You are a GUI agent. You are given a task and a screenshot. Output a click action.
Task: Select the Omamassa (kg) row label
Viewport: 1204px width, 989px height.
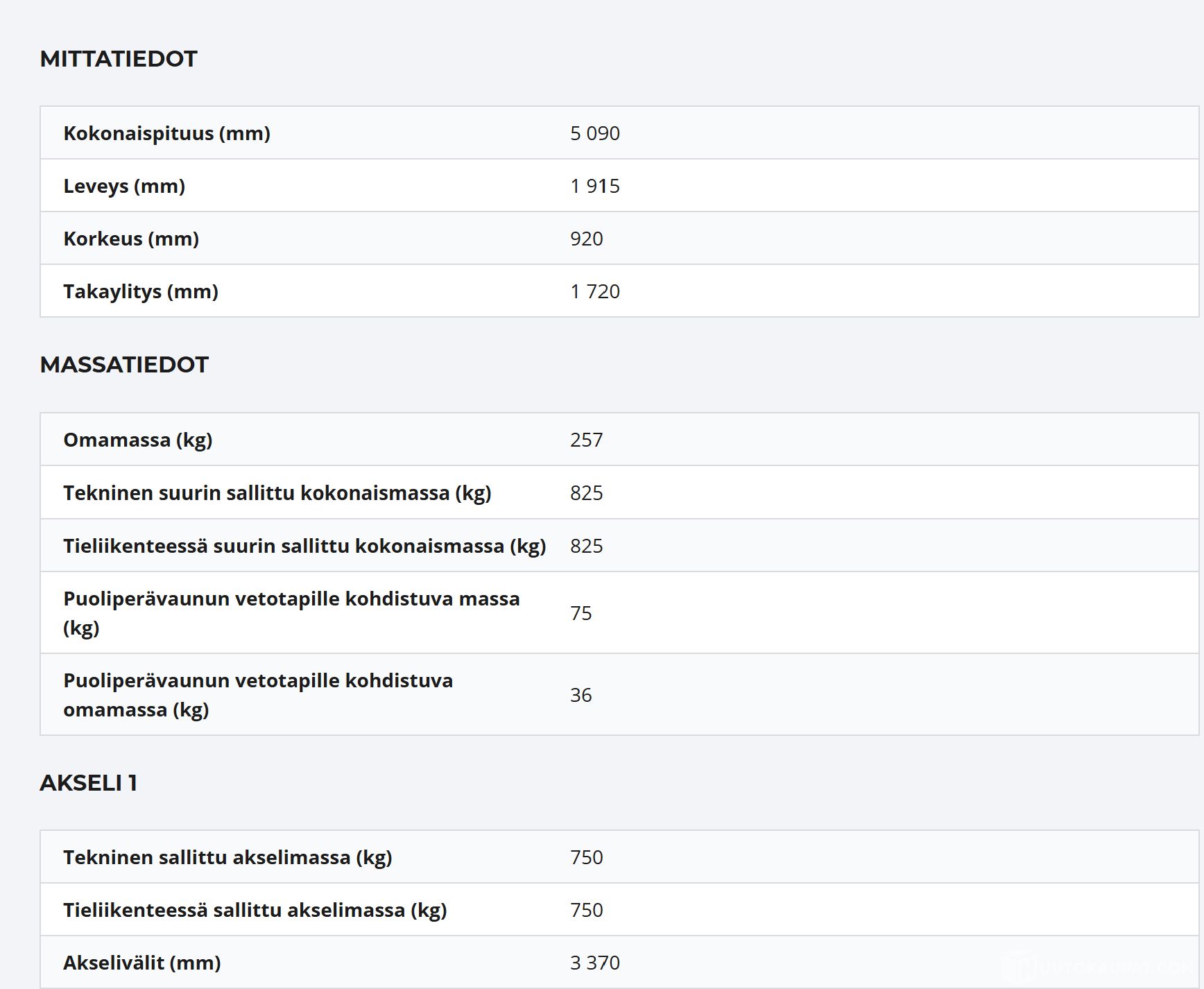click(x=137, y=440)
